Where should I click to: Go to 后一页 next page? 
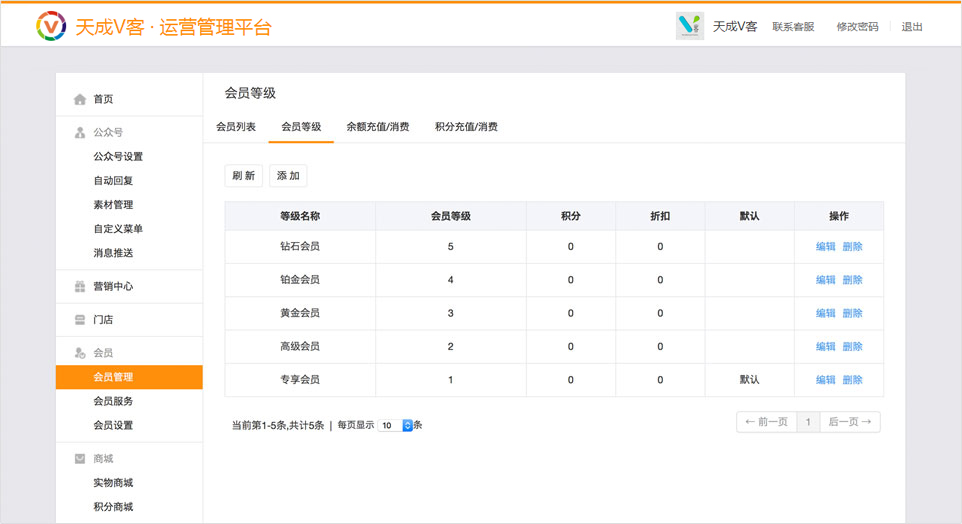point(850,422)
